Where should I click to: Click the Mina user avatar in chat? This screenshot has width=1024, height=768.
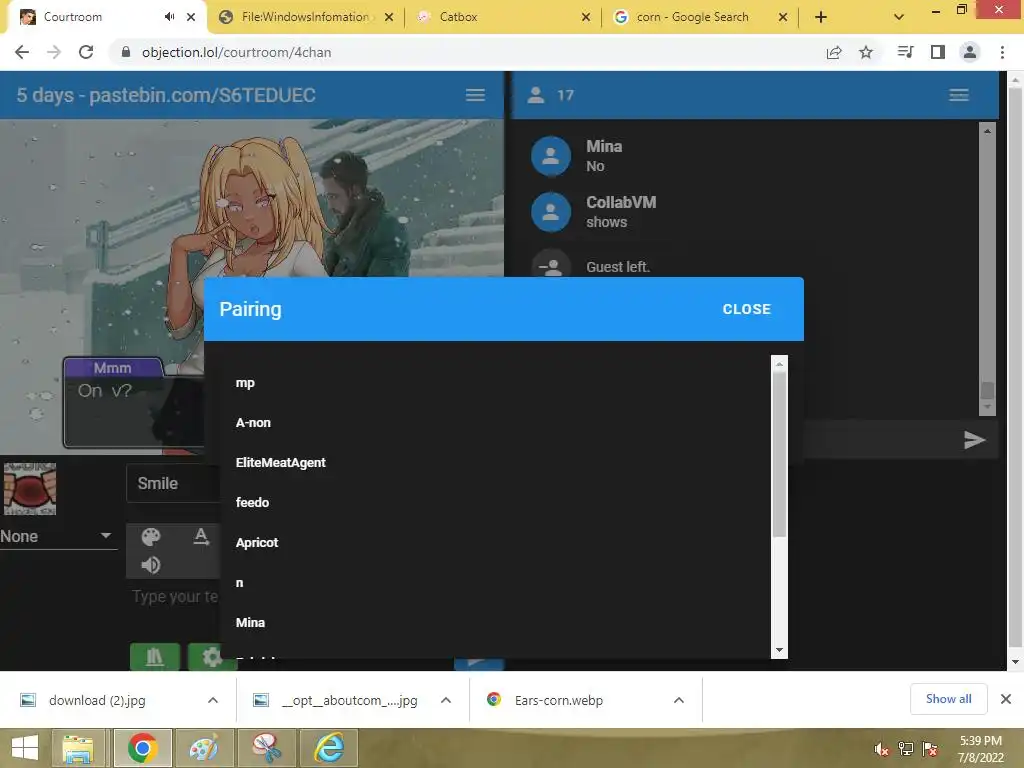tap(551, 155)
